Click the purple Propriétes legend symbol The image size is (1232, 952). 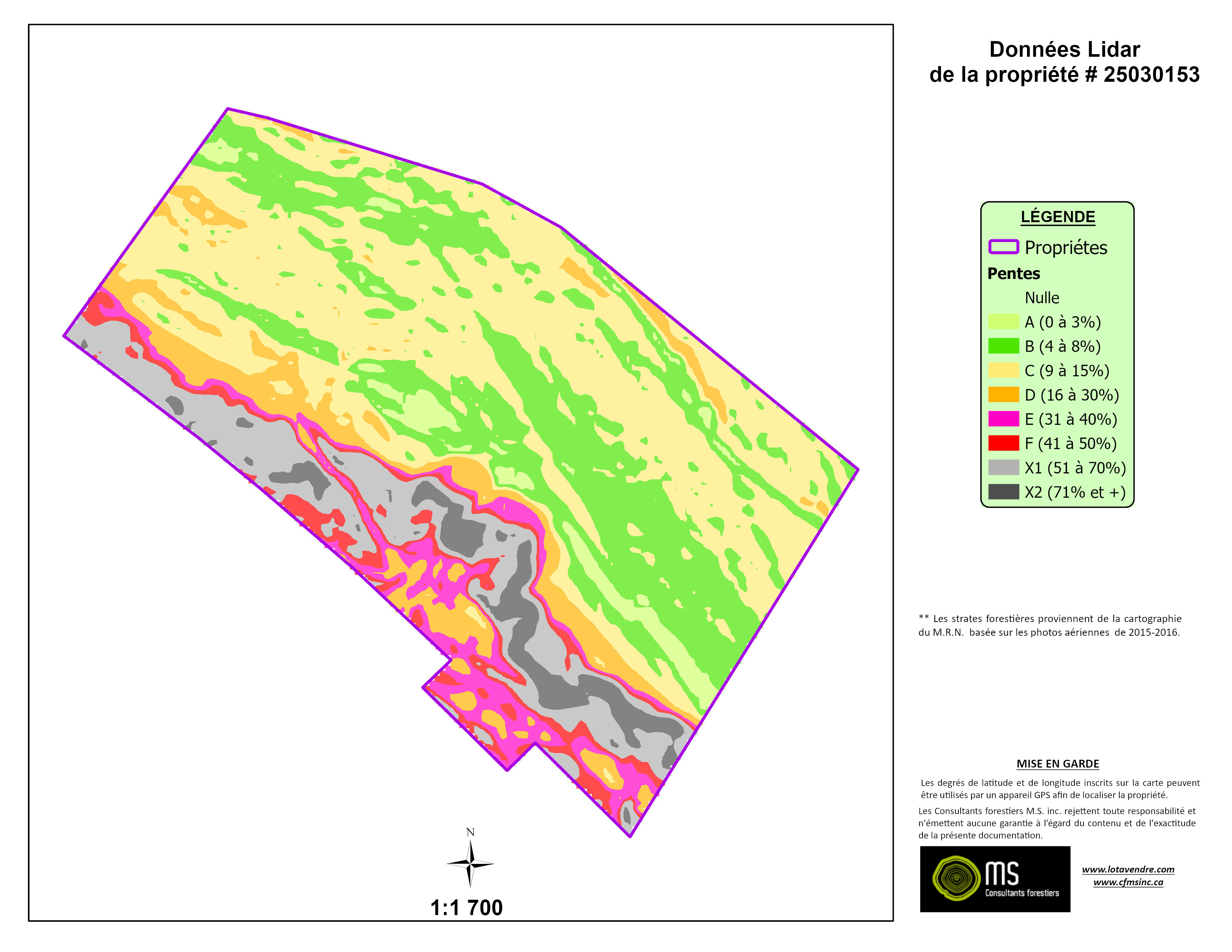pyautogui.click(x=1004, y=247)
